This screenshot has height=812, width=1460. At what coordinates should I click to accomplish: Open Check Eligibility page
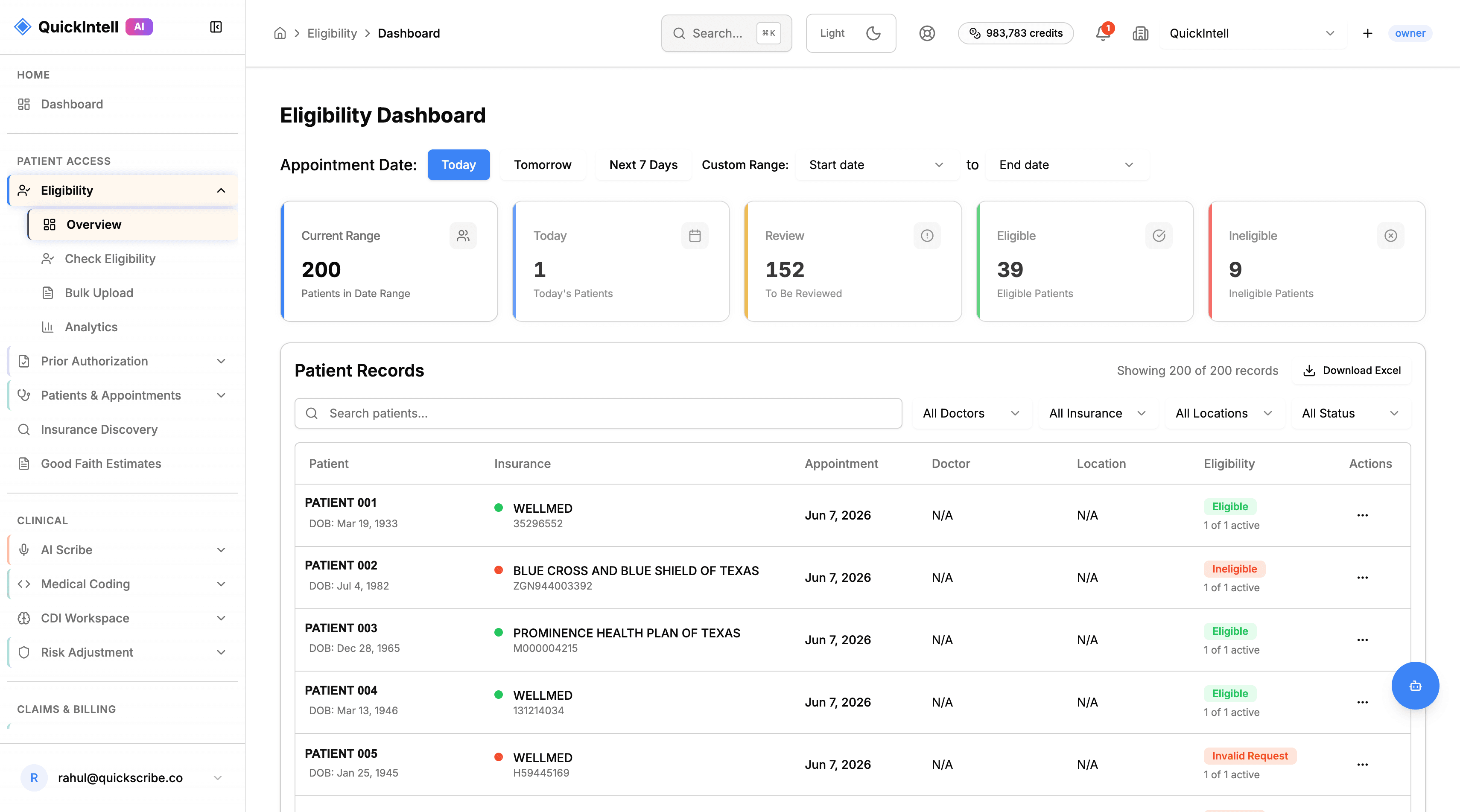(133, 259)
